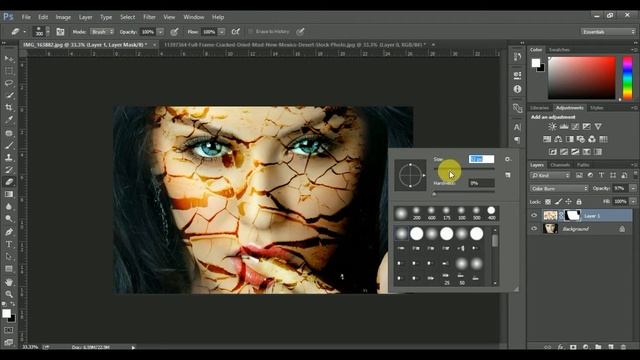
Task: Select the Lasso tool
Action: (x=9, y=83)
